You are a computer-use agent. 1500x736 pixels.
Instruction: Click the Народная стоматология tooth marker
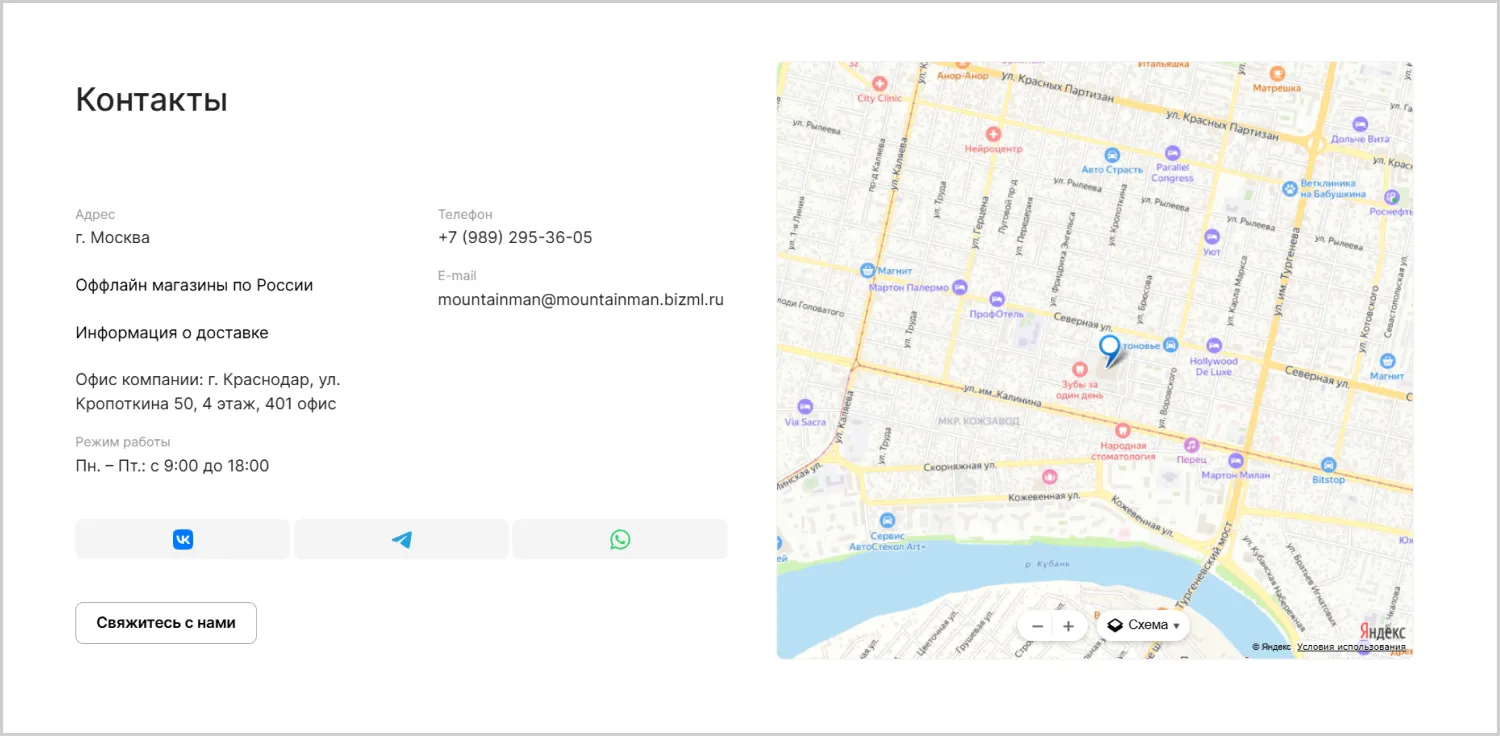click(x=1123, y=430)
